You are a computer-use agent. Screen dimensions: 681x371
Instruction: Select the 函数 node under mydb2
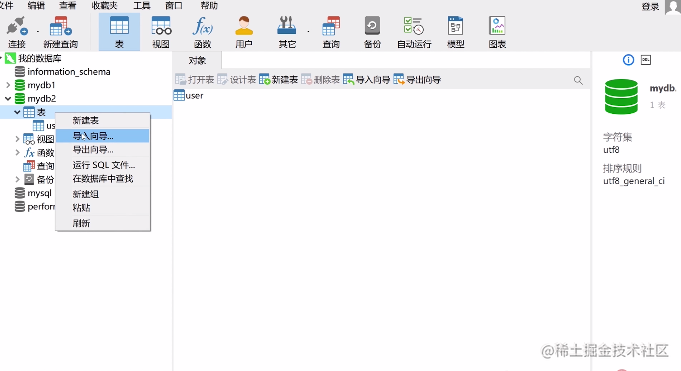(x=45, y=152)
